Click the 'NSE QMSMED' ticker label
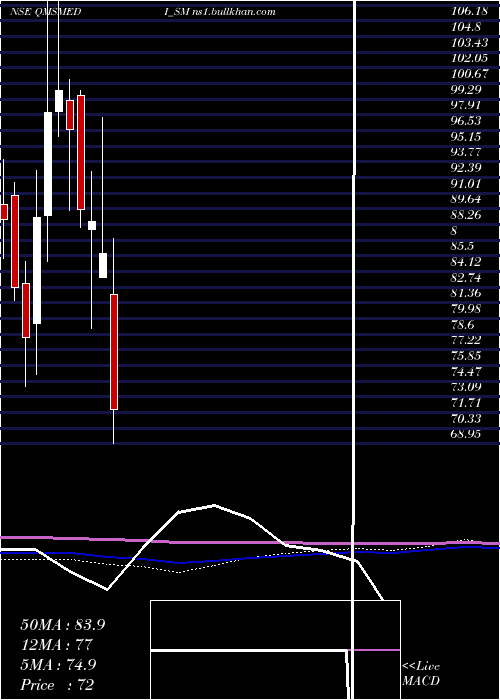The height and width of the screenshot is (700, 500). (45, 12)
